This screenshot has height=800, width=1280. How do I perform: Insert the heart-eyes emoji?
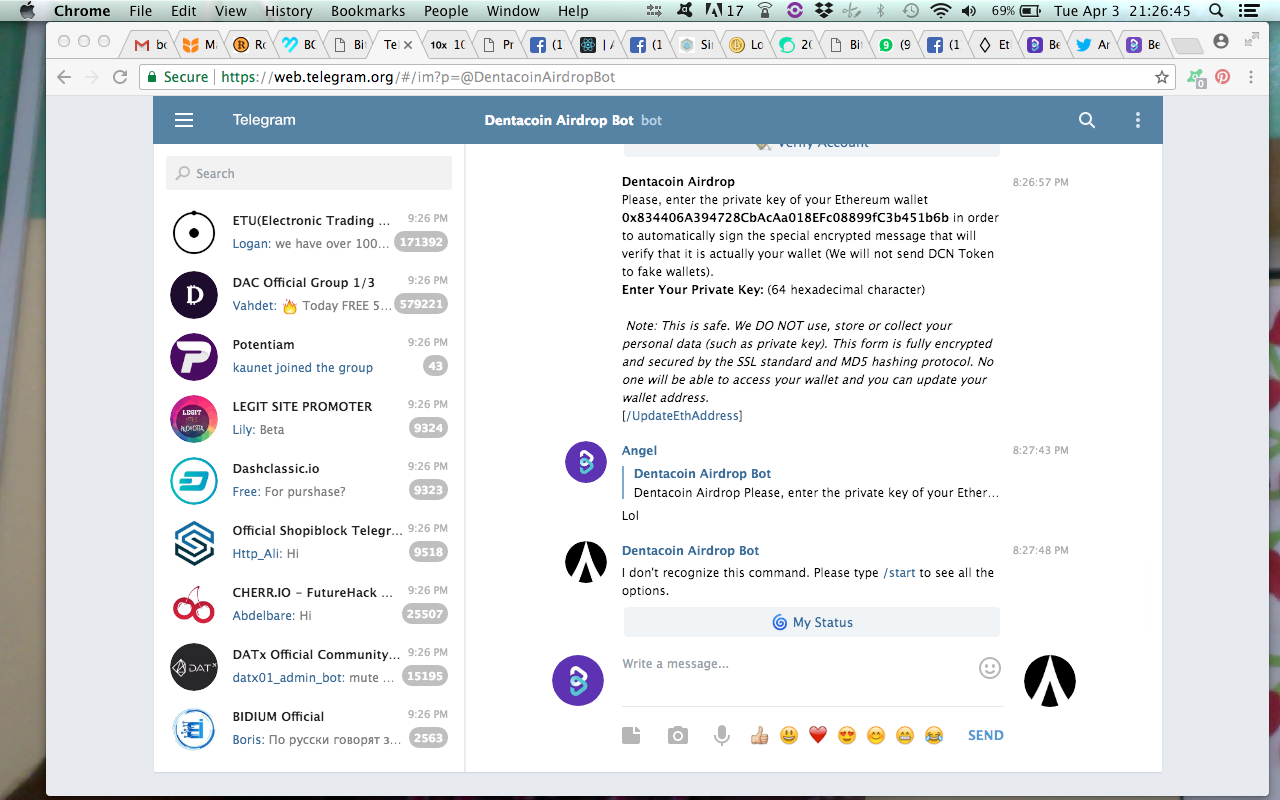point(846,736)
